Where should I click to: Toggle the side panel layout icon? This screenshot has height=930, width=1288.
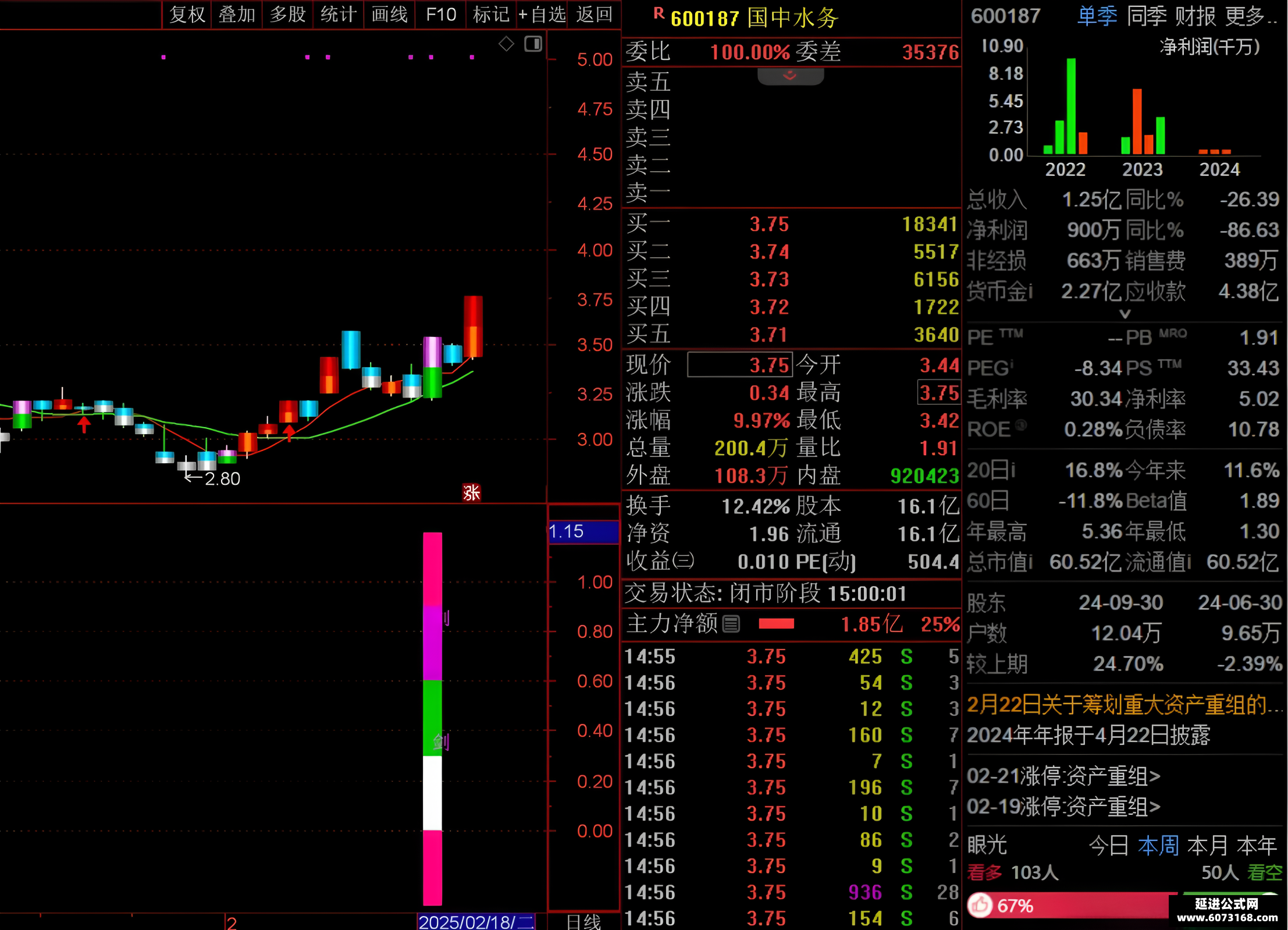pyautogui.click(x=533, y=44)
